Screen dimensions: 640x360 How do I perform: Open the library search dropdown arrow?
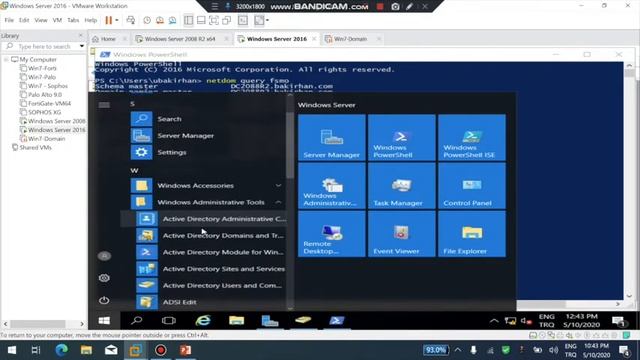(x=82, y=47)
